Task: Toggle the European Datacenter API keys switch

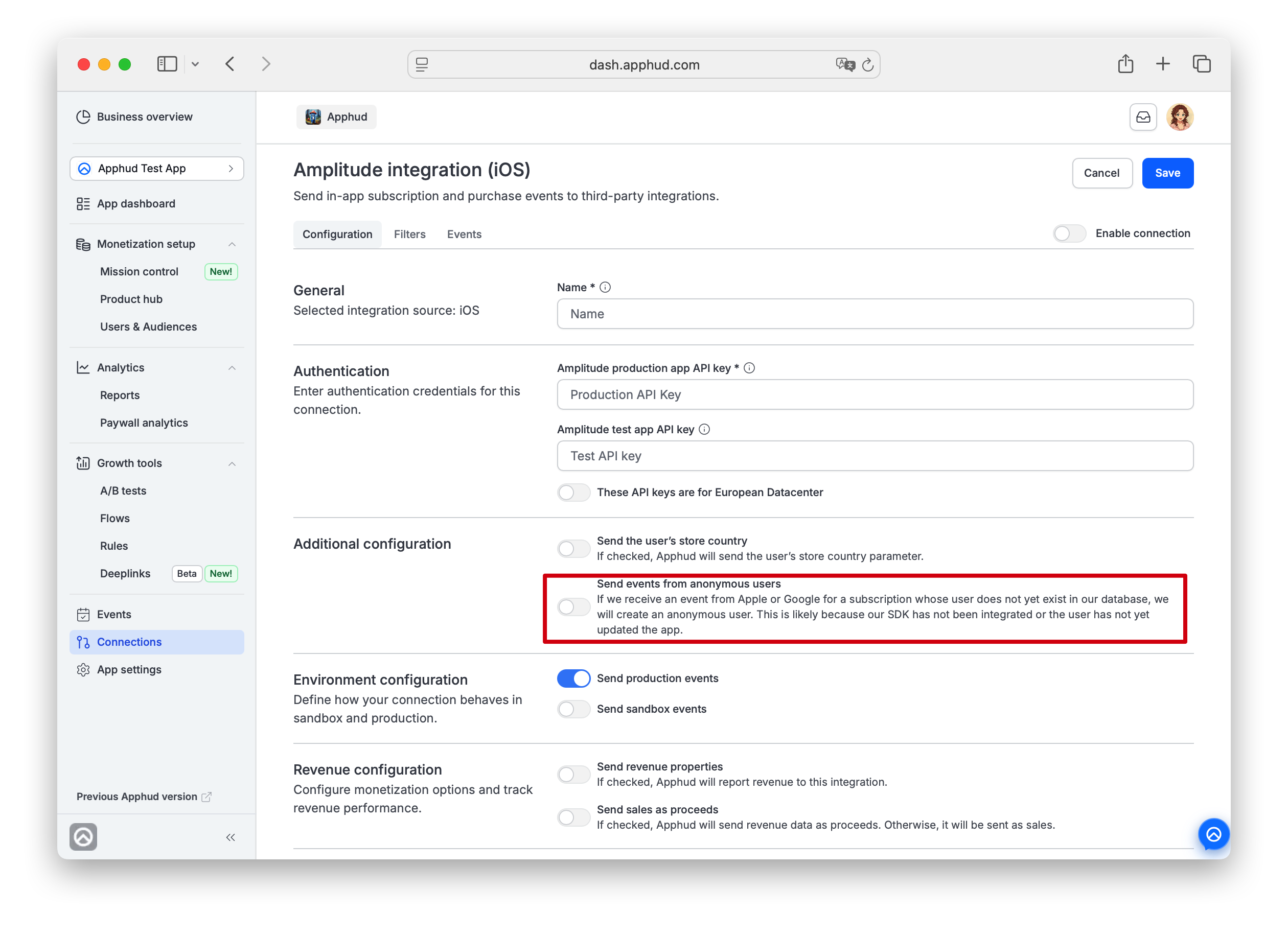Action: [573, 492]
